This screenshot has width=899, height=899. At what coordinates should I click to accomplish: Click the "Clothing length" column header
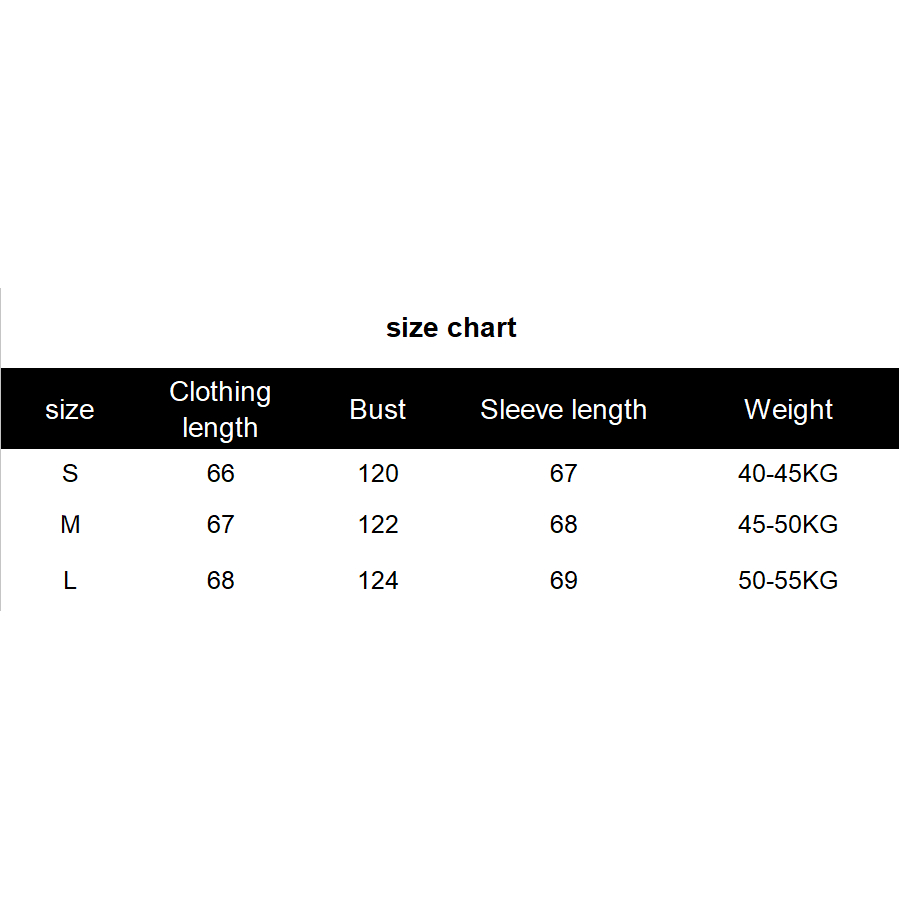(220, 409)
